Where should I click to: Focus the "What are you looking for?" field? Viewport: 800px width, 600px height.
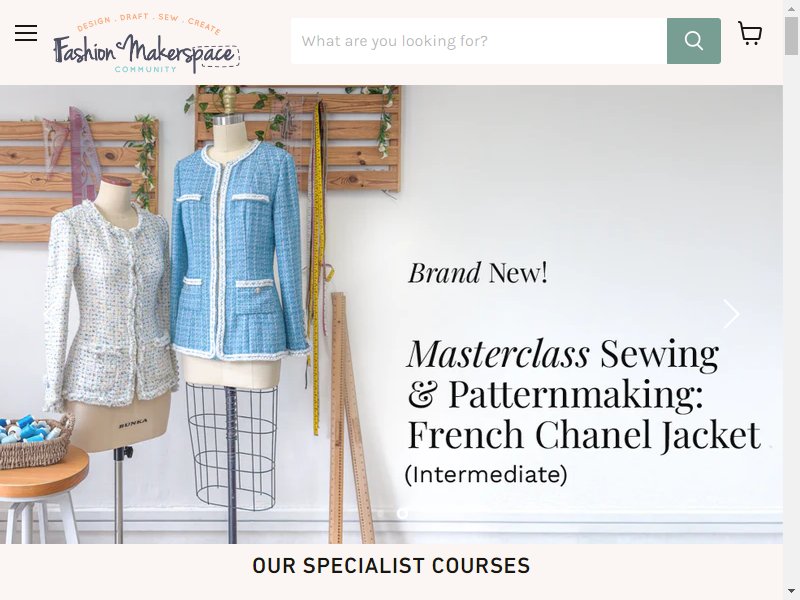(479, 41)
